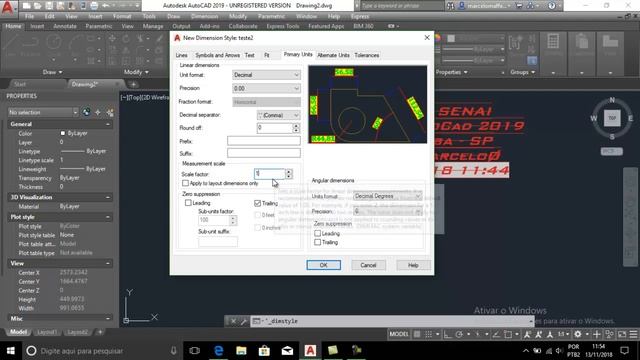
Task: Open the Annotate ribbon tab
Action: pyautogui.click(x=65, y=26)
